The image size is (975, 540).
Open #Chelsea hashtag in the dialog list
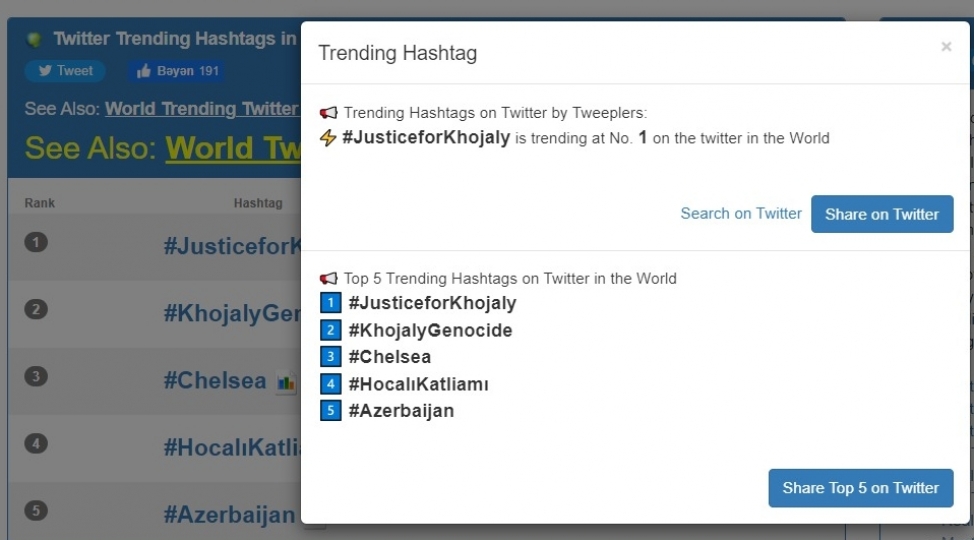coord(390,357)
